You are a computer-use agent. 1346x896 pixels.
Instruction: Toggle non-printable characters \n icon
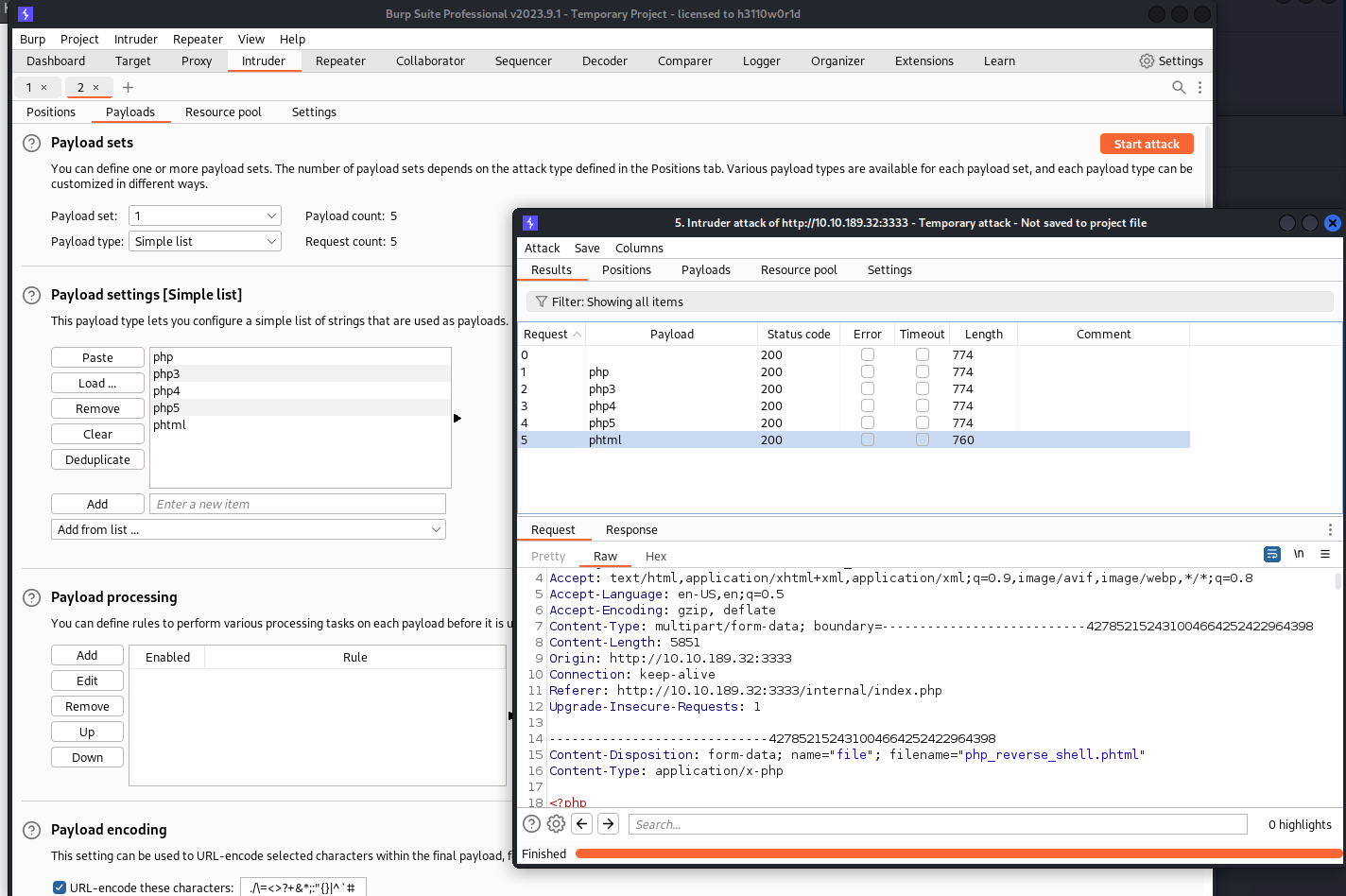point(1299,554)
